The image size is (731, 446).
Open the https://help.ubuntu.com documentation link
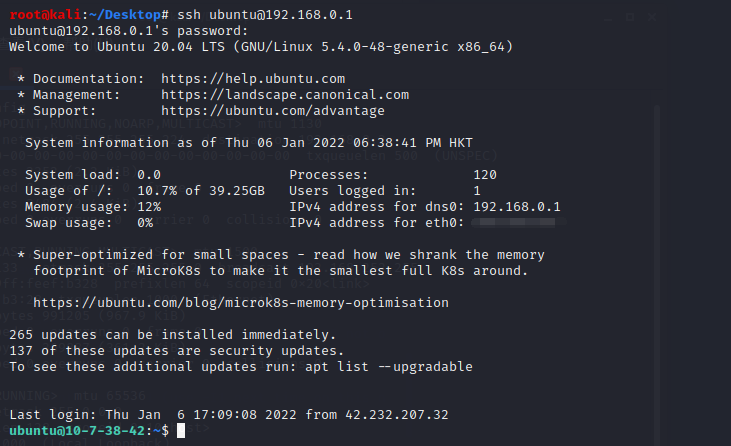click(x=253, y=79)
